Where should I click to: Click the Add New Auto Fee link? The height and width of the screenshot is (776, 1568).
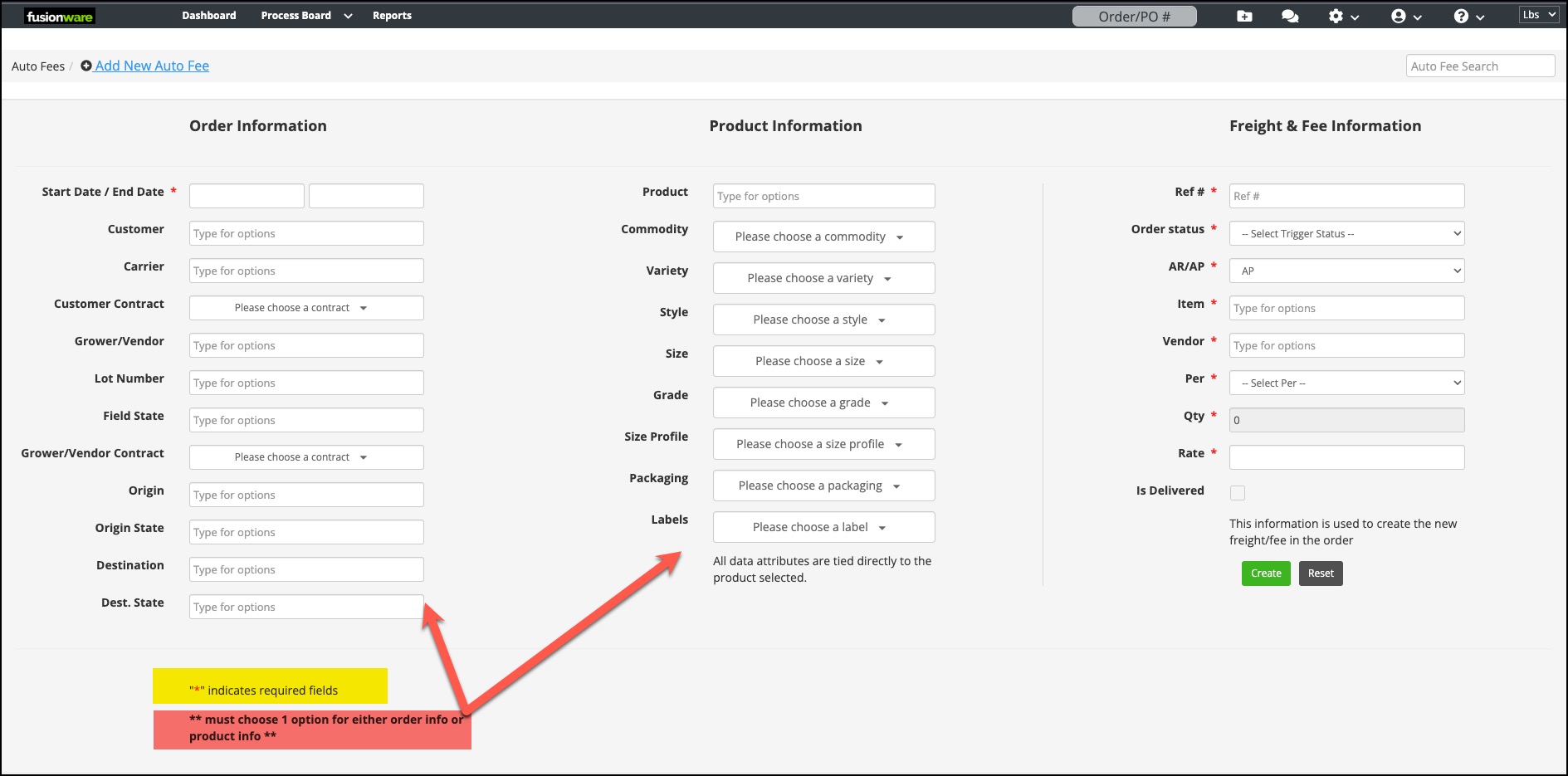152,66
